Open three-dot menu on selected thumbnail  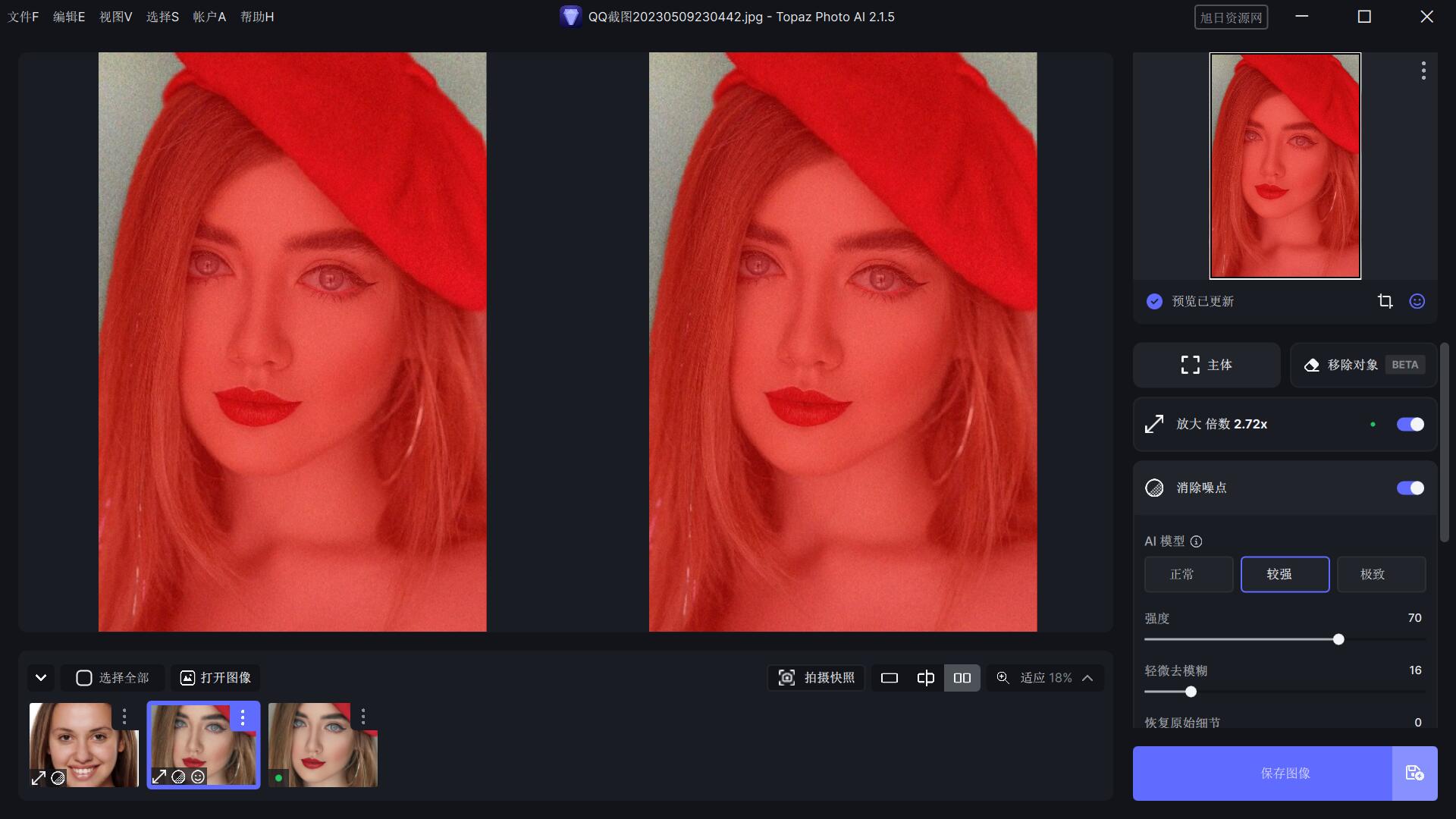pyautogui.click(x=243, y=717)
